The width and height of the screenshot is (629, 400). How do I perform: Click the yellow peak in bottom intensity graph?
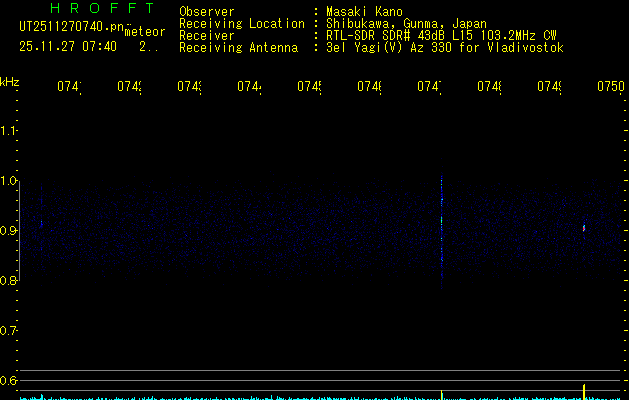pyautogui.click(x=584, y=389)
